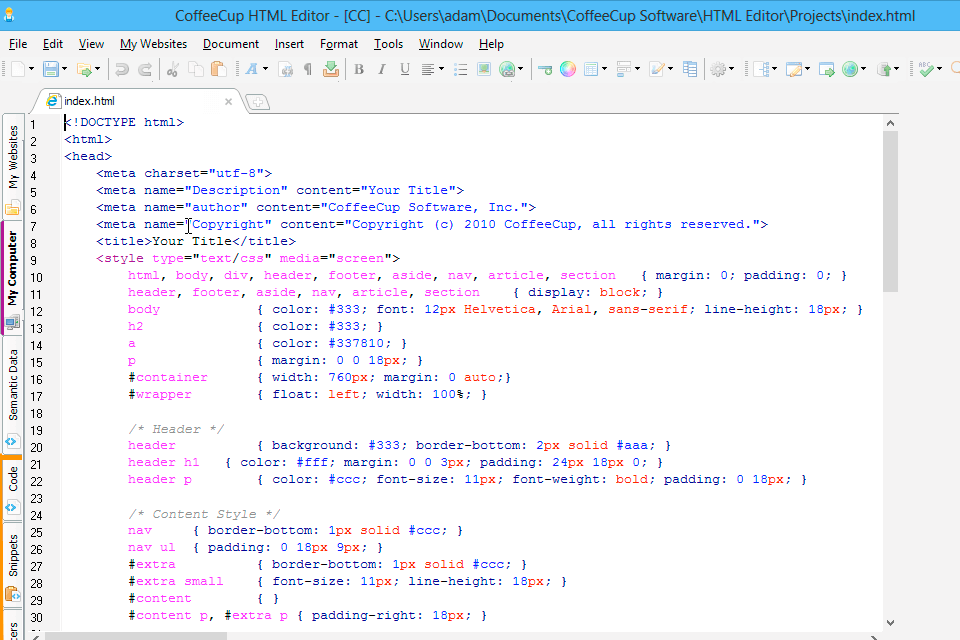Open the Insert menu
The width and height of the screenshot is (960, 640).
click(x=289, y=44)
